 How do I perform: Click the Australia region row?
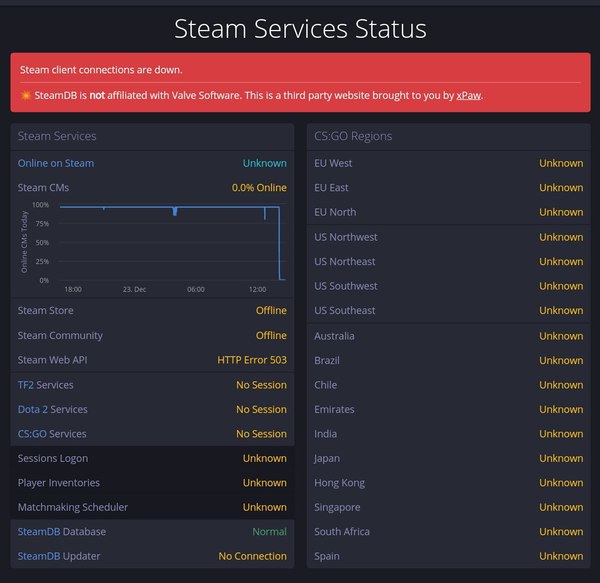pyautogui.click(x=448, y=336)
